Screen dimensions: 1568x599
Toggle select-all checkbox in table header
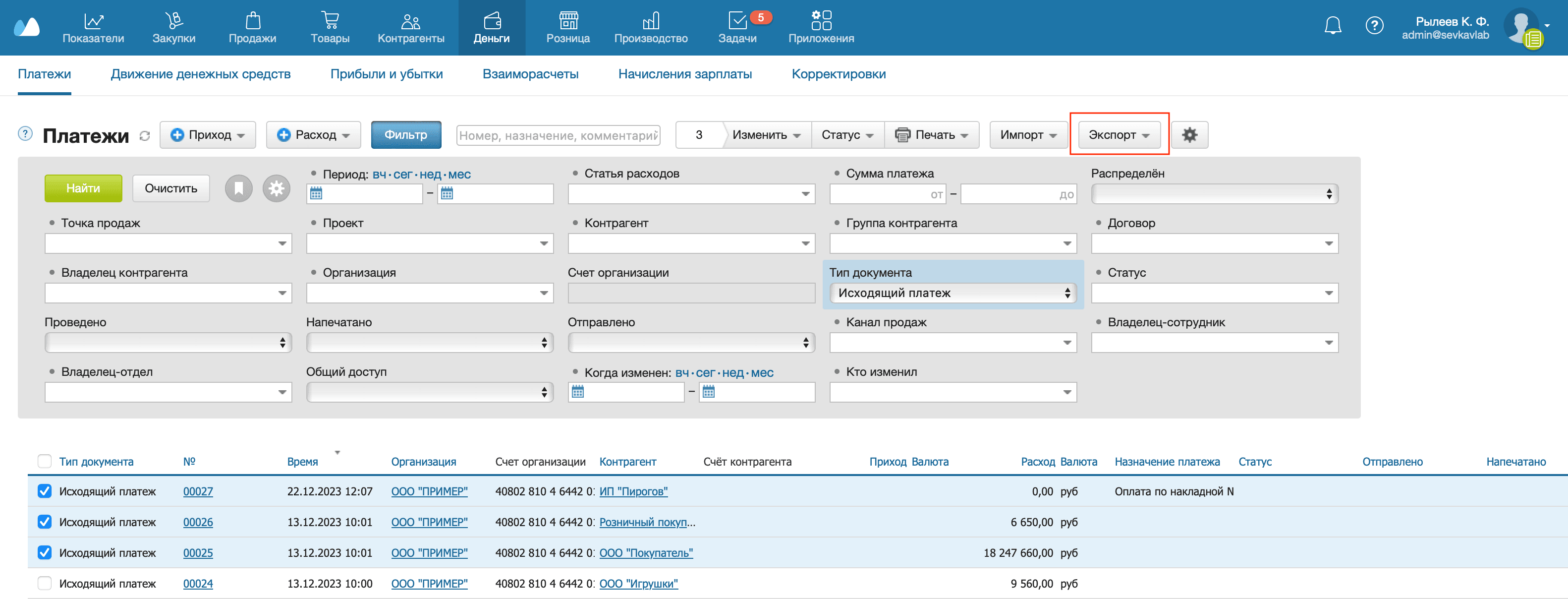(x=45, y=462)
